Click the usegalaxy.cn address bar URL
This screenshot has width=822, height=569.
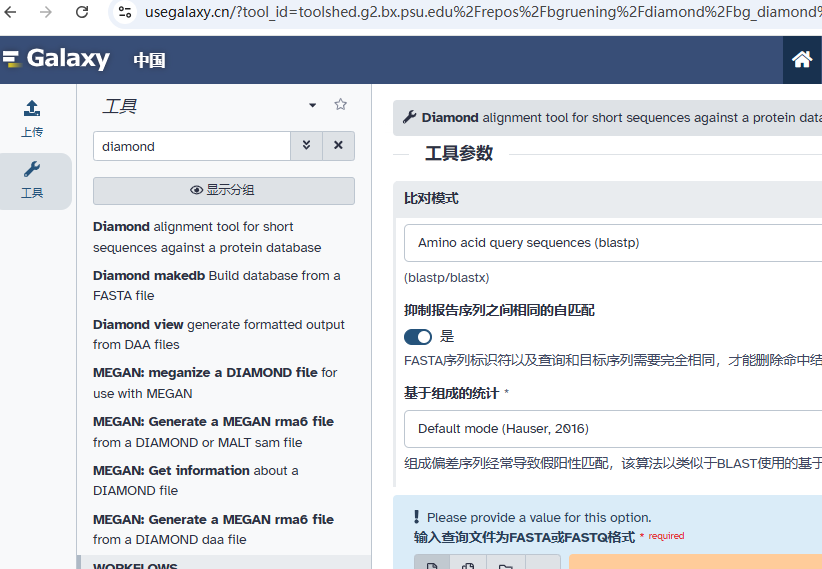coord(482,12)
